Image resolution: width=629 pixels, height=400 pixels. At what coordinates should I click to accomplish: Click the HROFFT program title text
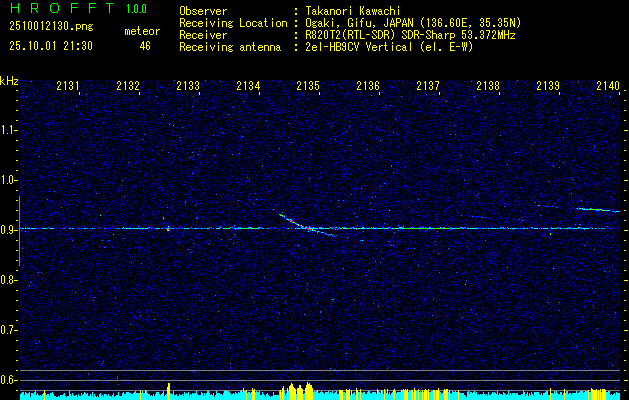pos(62,8)
